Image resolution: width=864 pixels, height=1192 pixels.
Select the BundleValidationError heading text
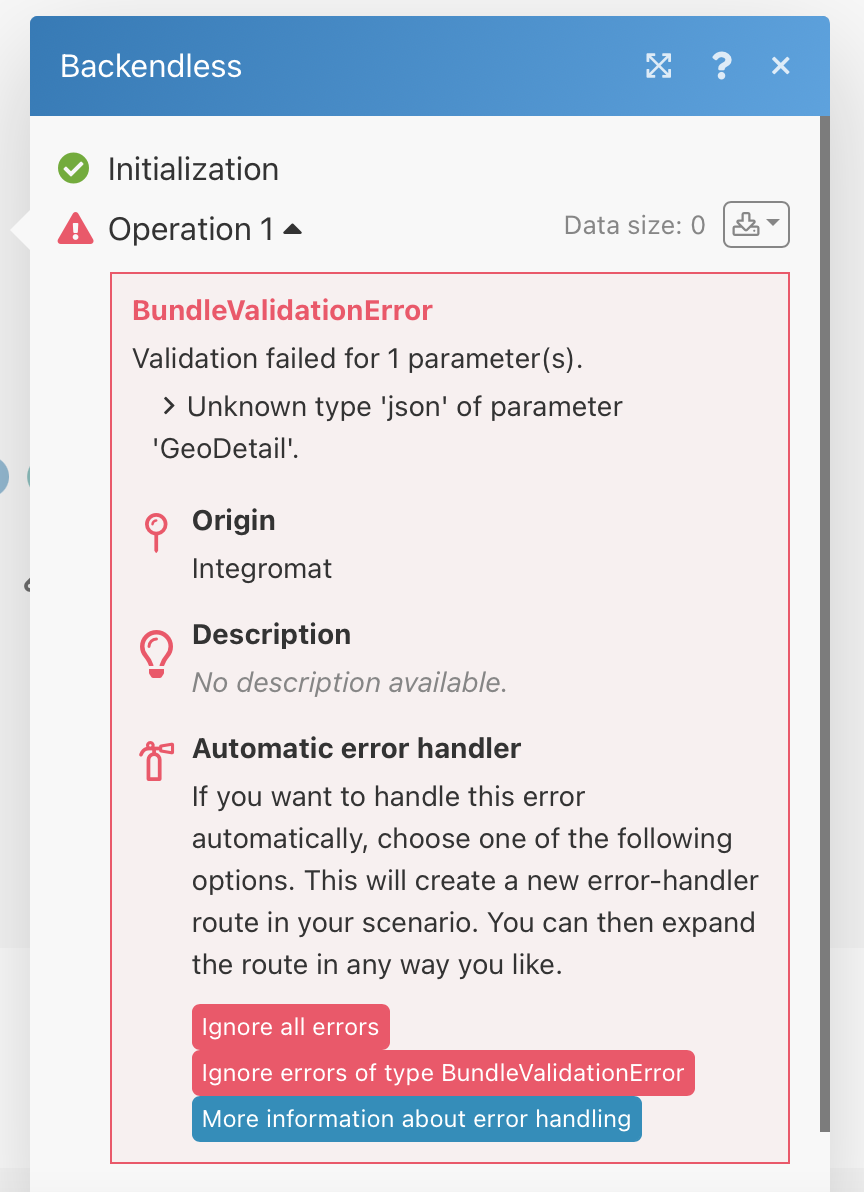pos(282,310)
